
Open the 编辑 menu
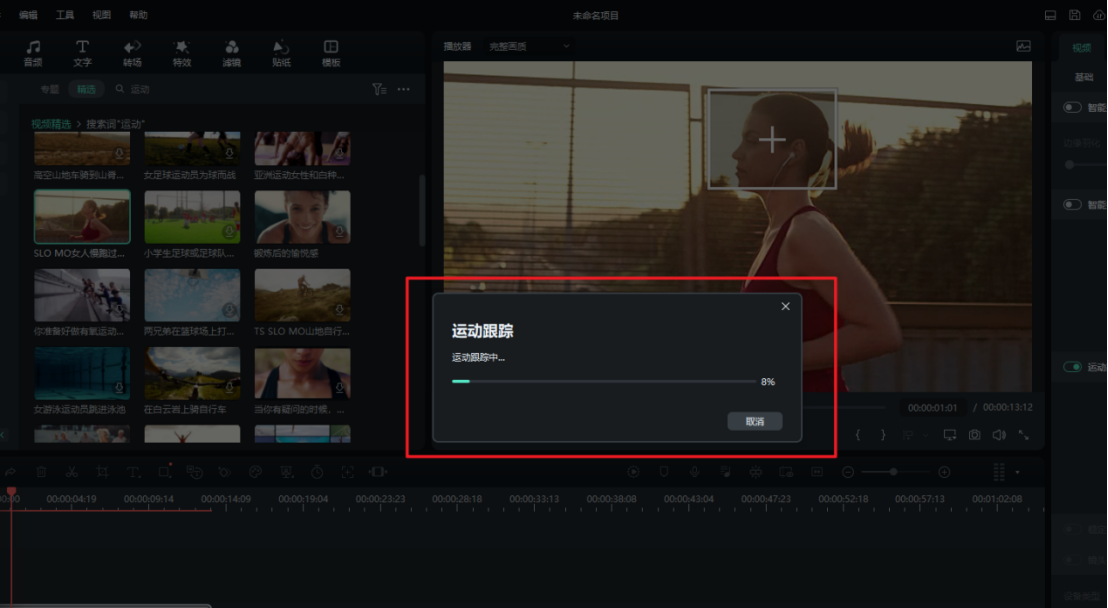[28, 15]
